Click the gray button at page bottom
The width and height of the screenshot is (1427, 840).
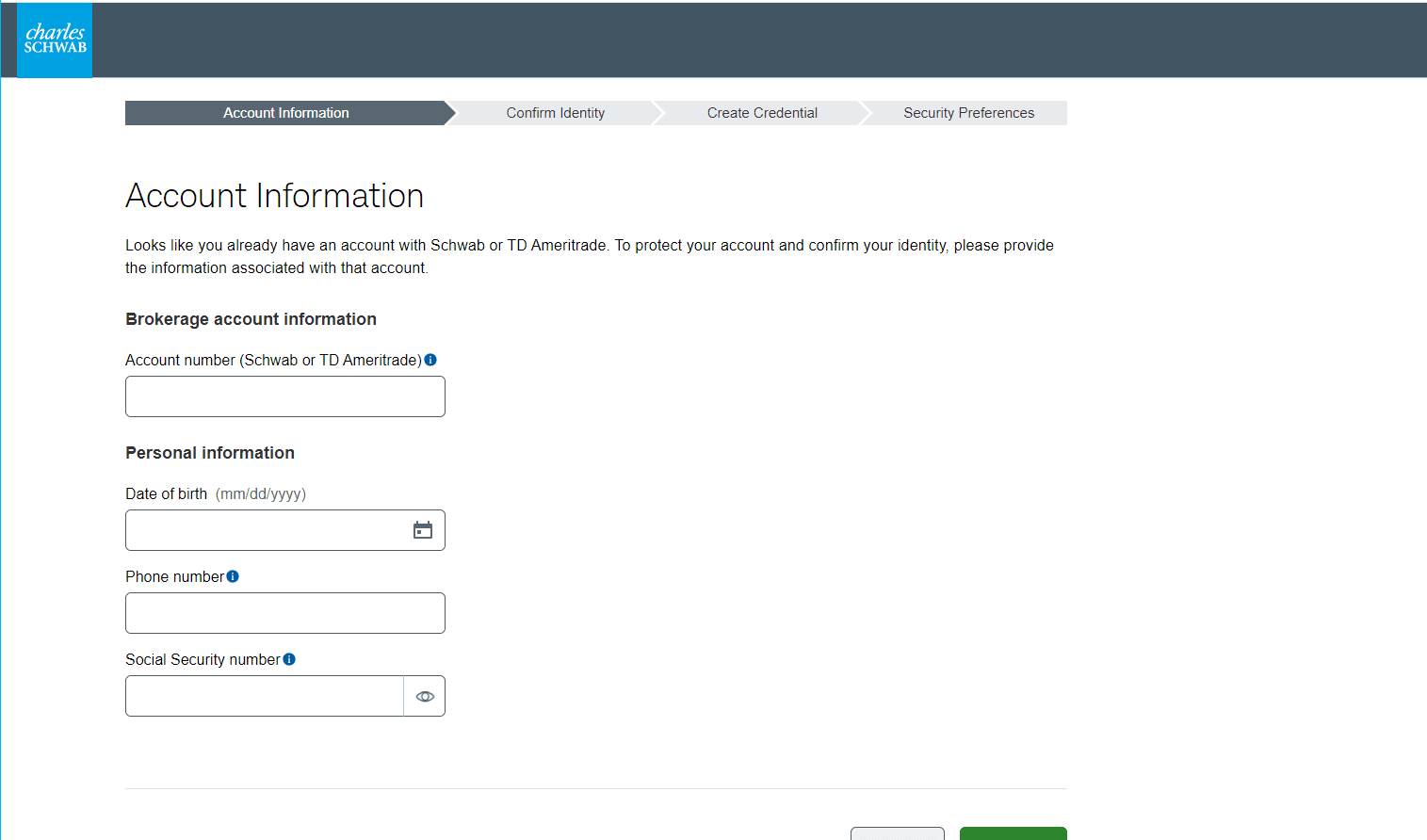click(898, 833)
